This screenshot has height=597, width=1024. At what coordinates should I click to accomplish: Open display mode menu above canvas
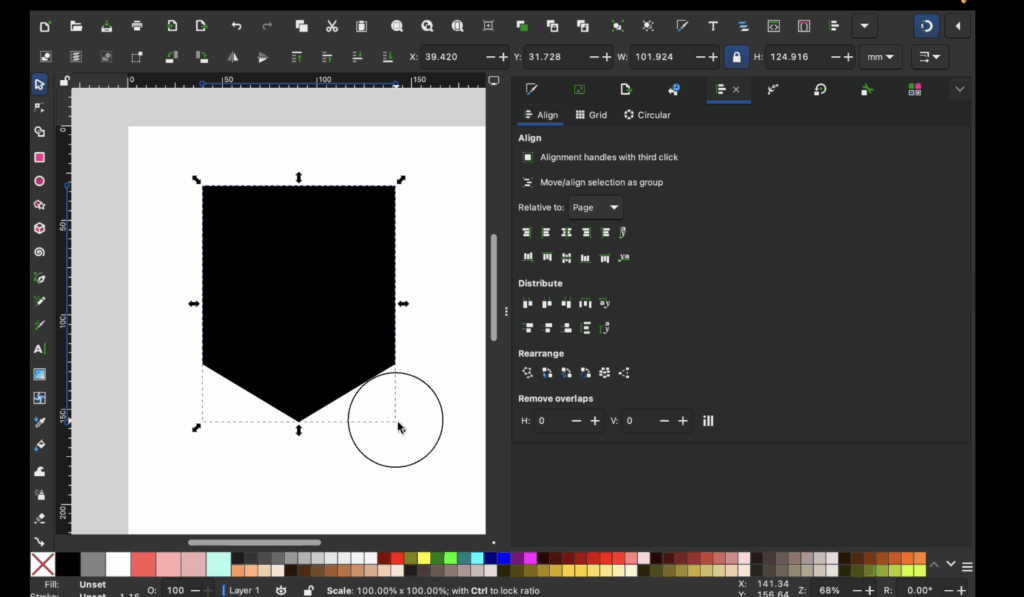pos(494,81)
